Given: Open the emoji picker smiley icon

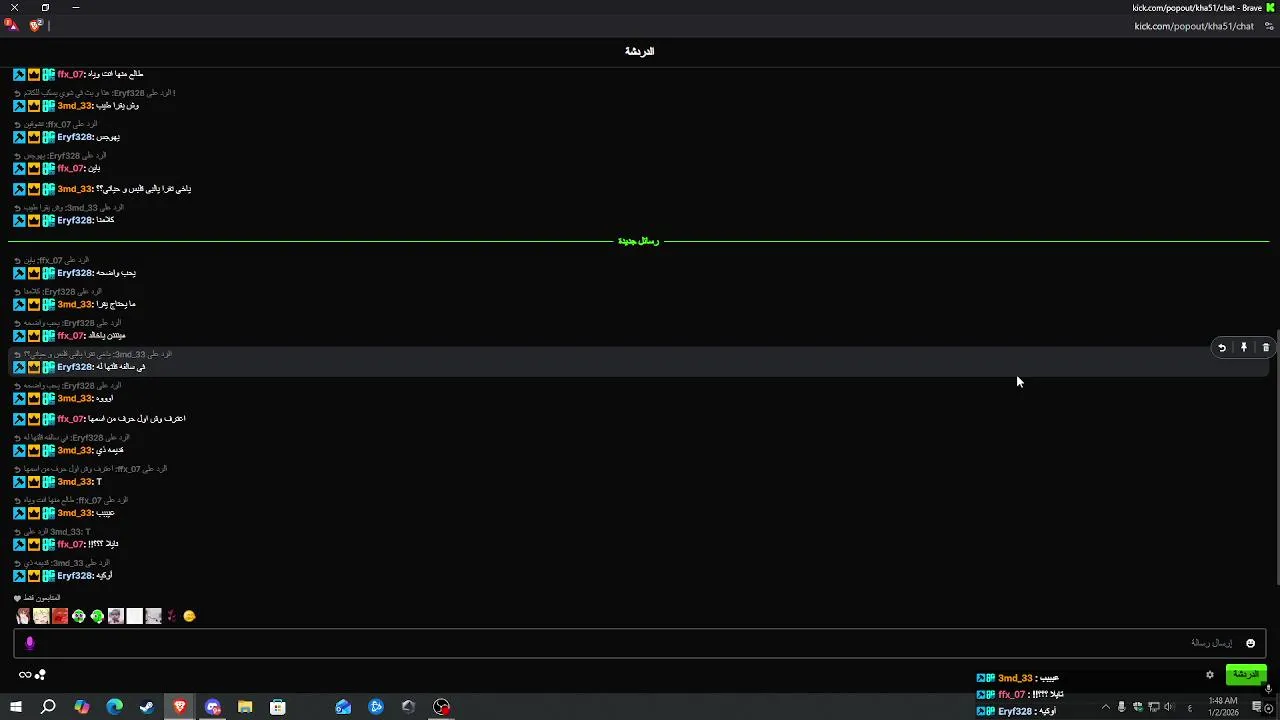Looking at the screenshot, I should pyautogui.click(x=1250, y=643).
